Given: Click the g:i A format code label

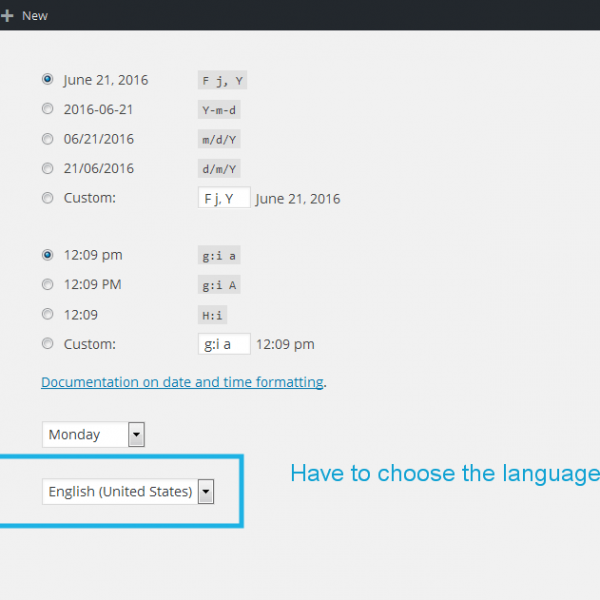Looking at the screenshot, I should pos(219,285).
